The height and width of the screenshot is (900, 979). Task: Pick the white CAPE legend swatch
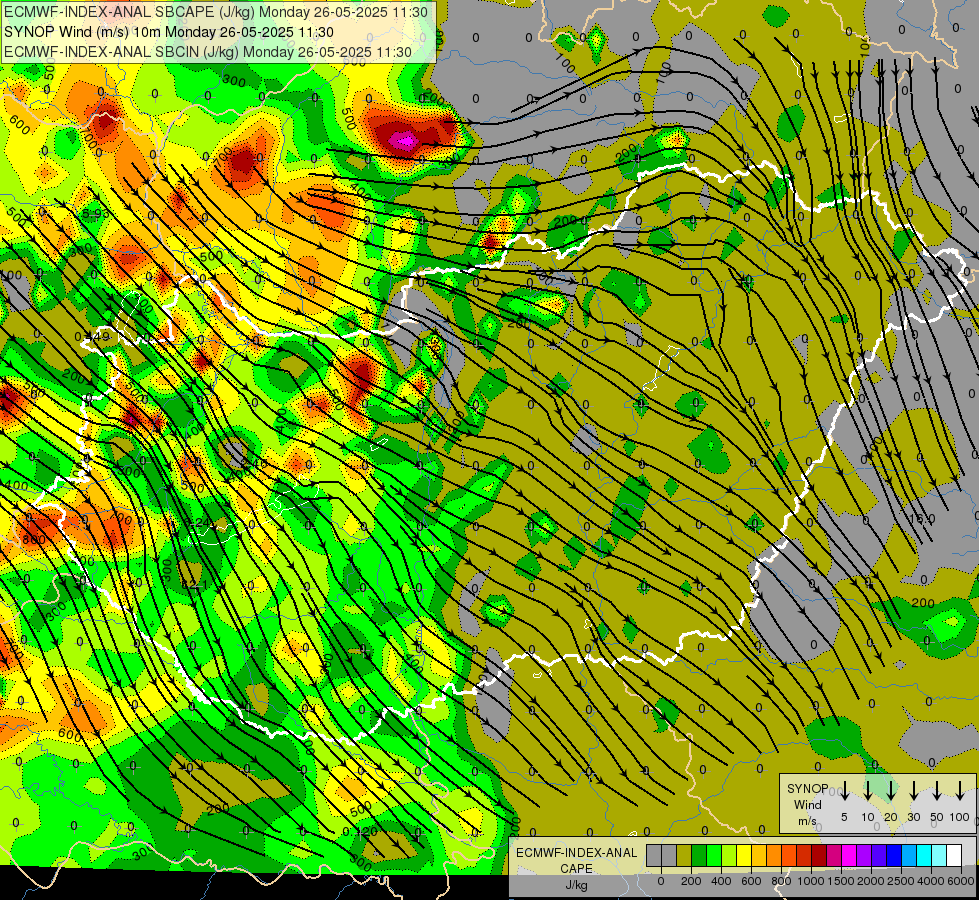954,856
